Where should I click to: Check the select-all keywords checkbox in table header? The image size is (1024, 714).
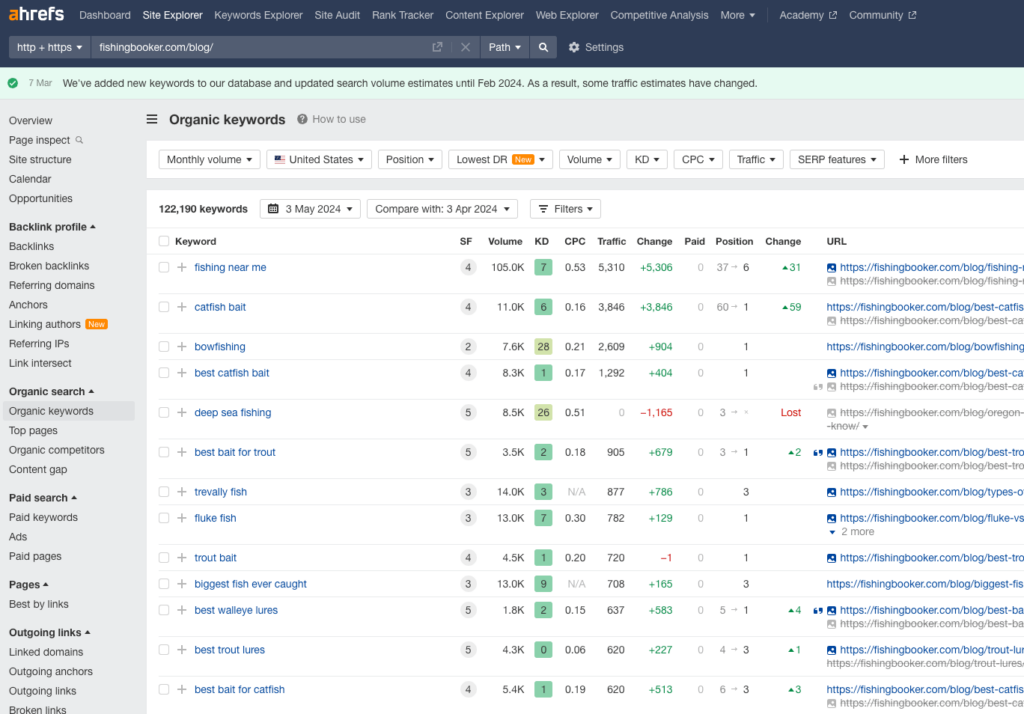coord(164,241)
